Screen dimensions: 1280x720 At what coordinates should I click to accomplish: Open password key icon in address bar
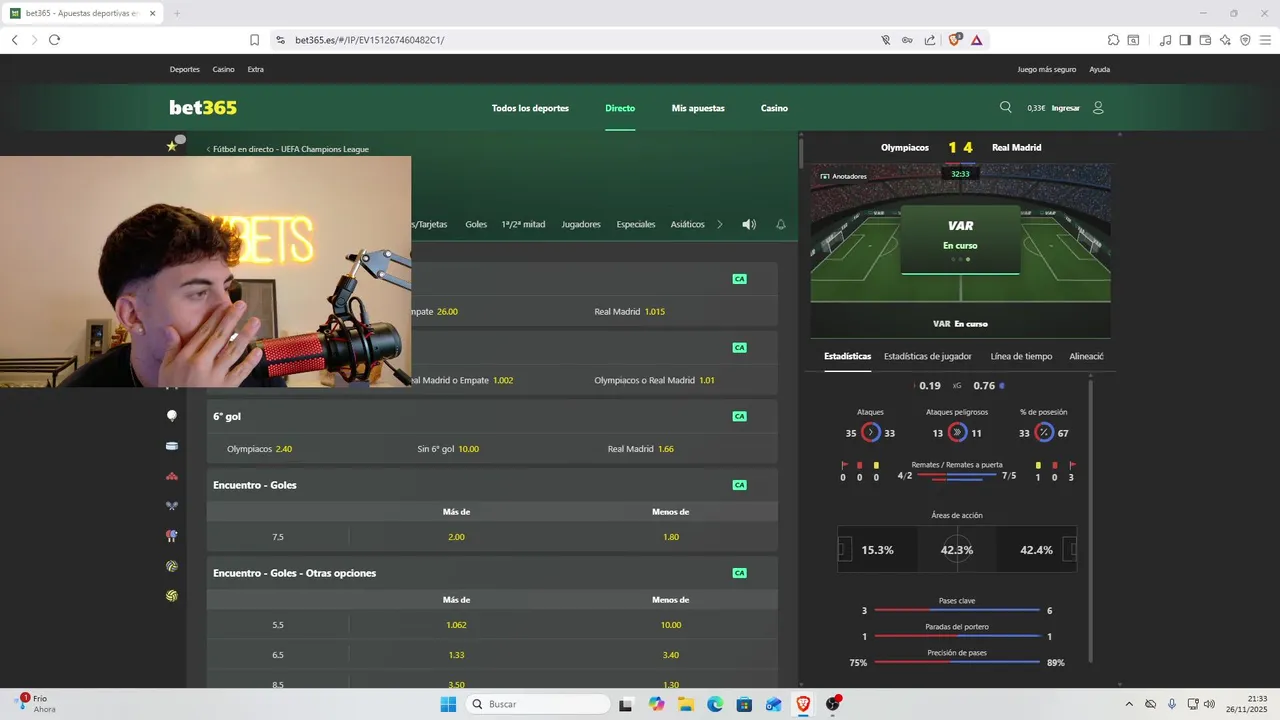coord(907,40)
